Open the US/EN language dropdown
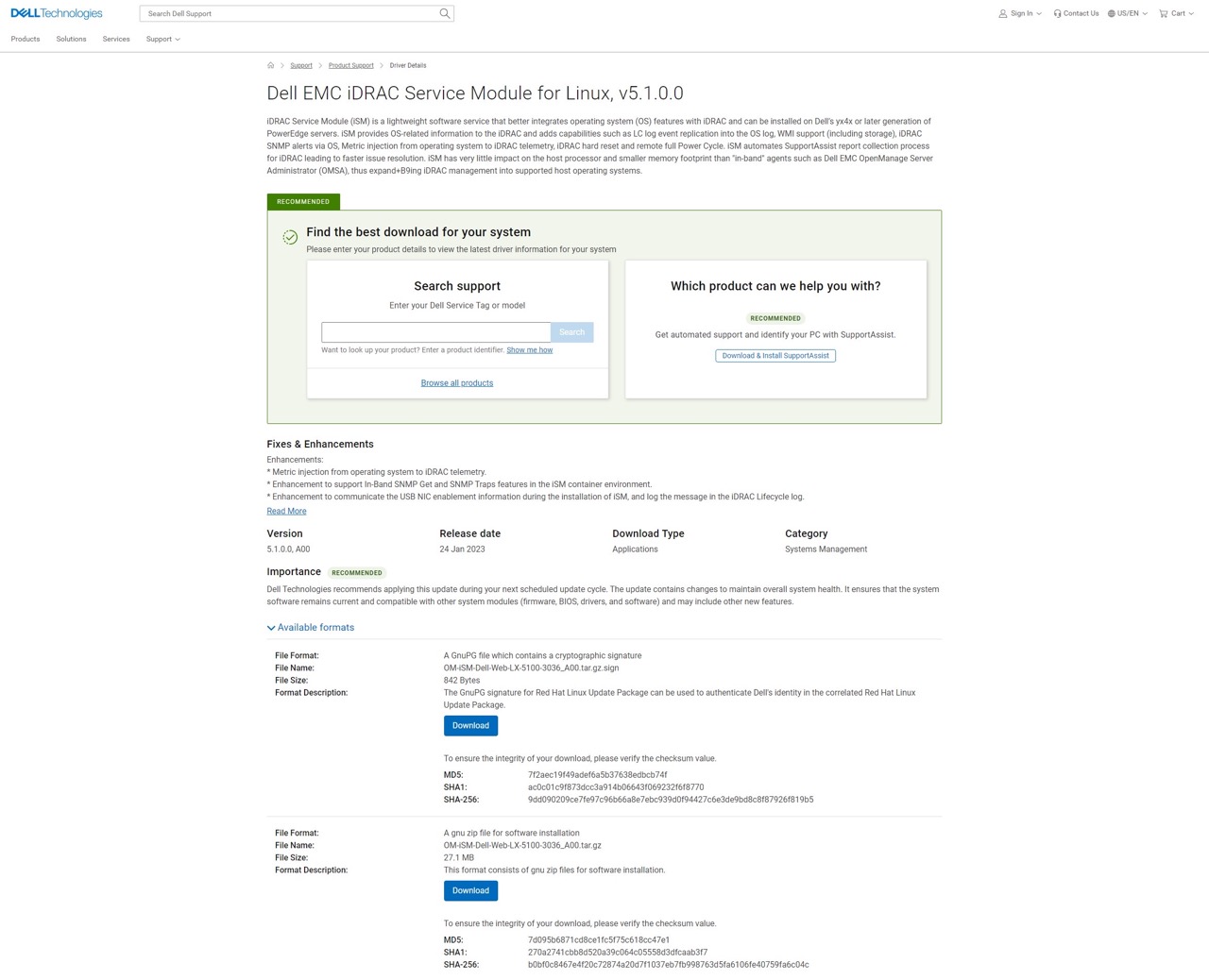 [1145, 14]
